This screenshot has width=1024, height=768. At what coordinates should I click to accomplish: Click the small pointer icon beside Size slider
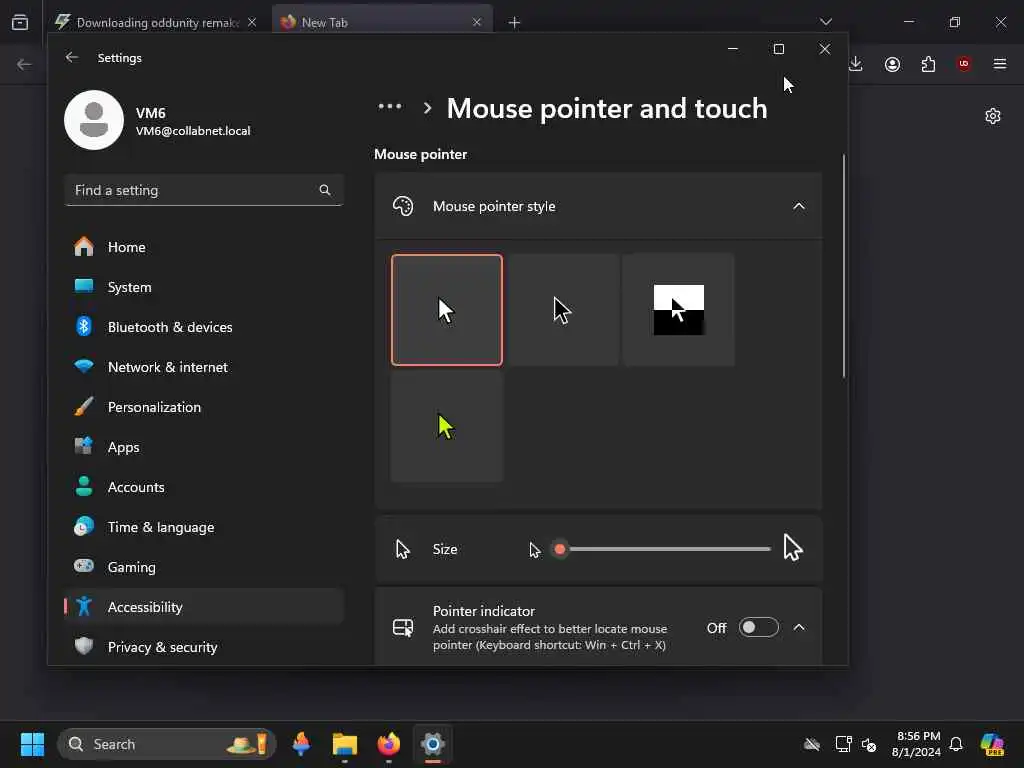pyautogui.click(x=535, y=550)
